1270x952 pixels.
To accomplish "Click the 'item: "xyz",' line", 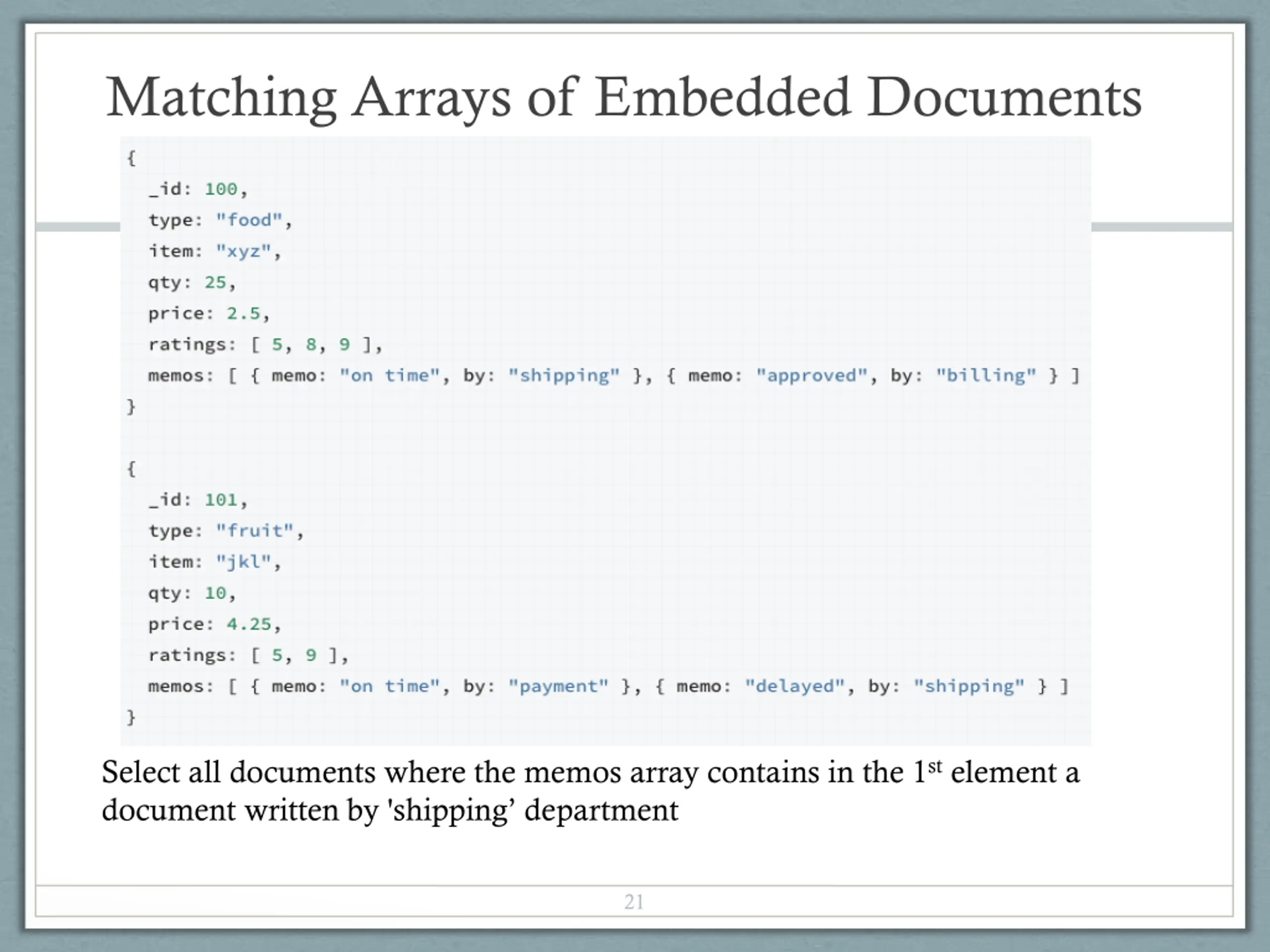I will click(215, 251).
